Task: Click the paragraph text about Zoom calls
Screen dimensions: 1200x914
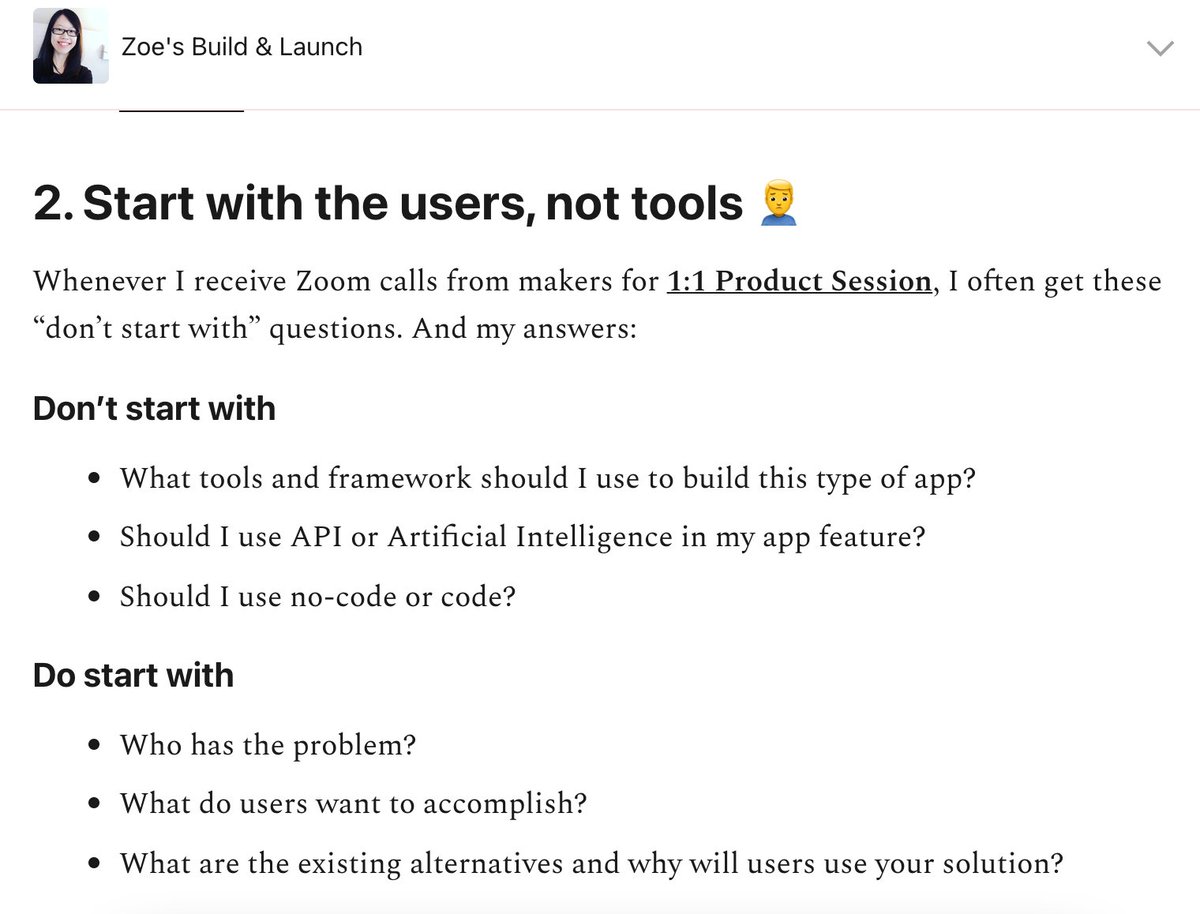Action: [597, 304]
